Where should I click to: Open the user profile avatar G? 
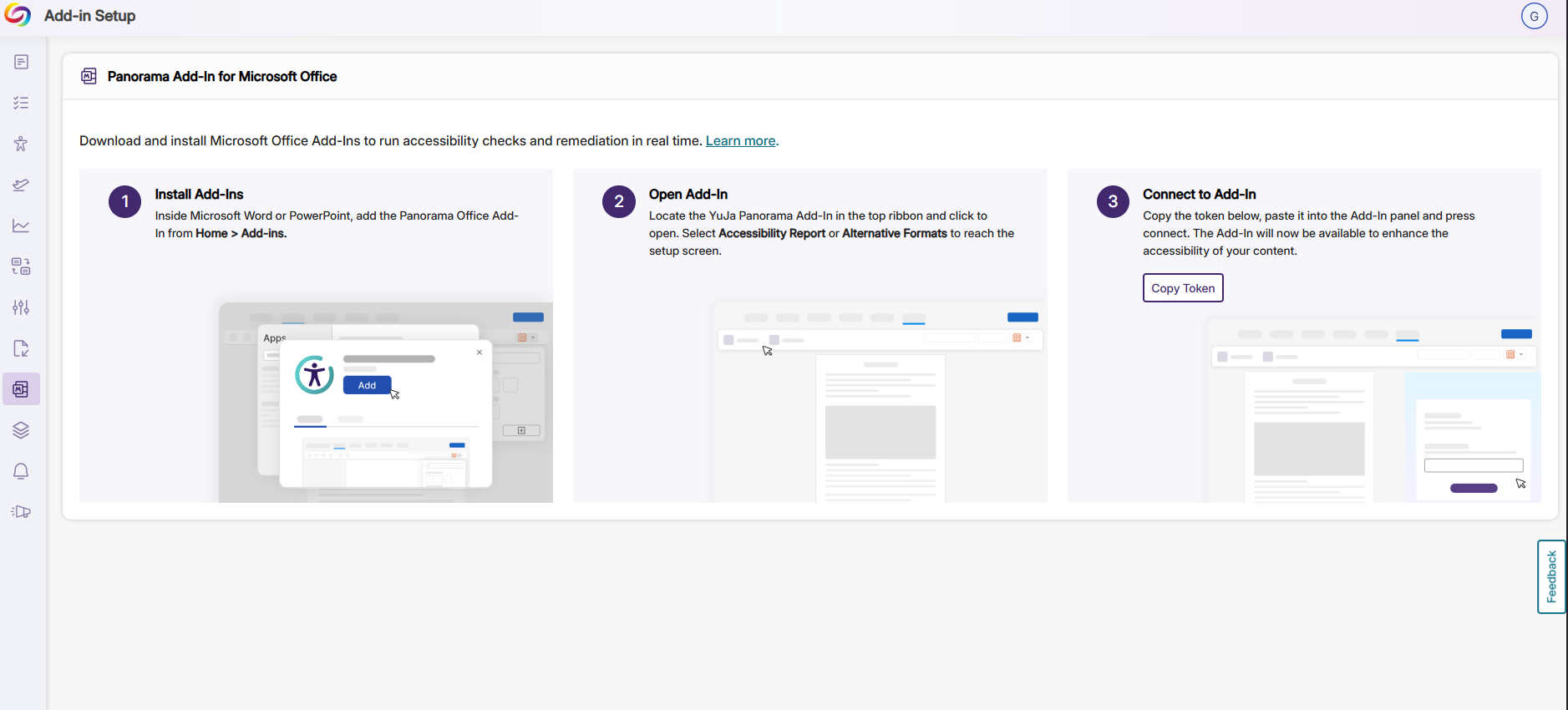[1534, 16]
